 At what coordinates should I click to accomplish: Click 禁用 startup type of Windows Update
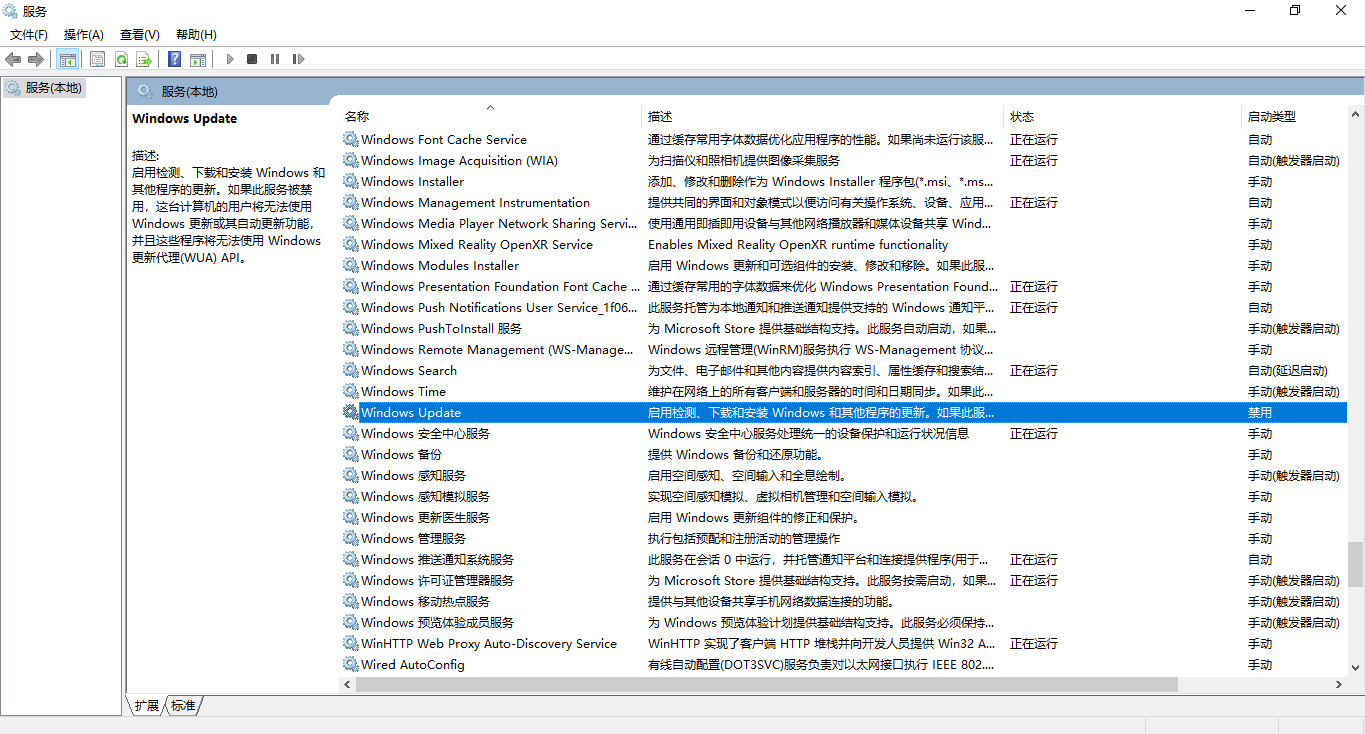pos(1260,412)
